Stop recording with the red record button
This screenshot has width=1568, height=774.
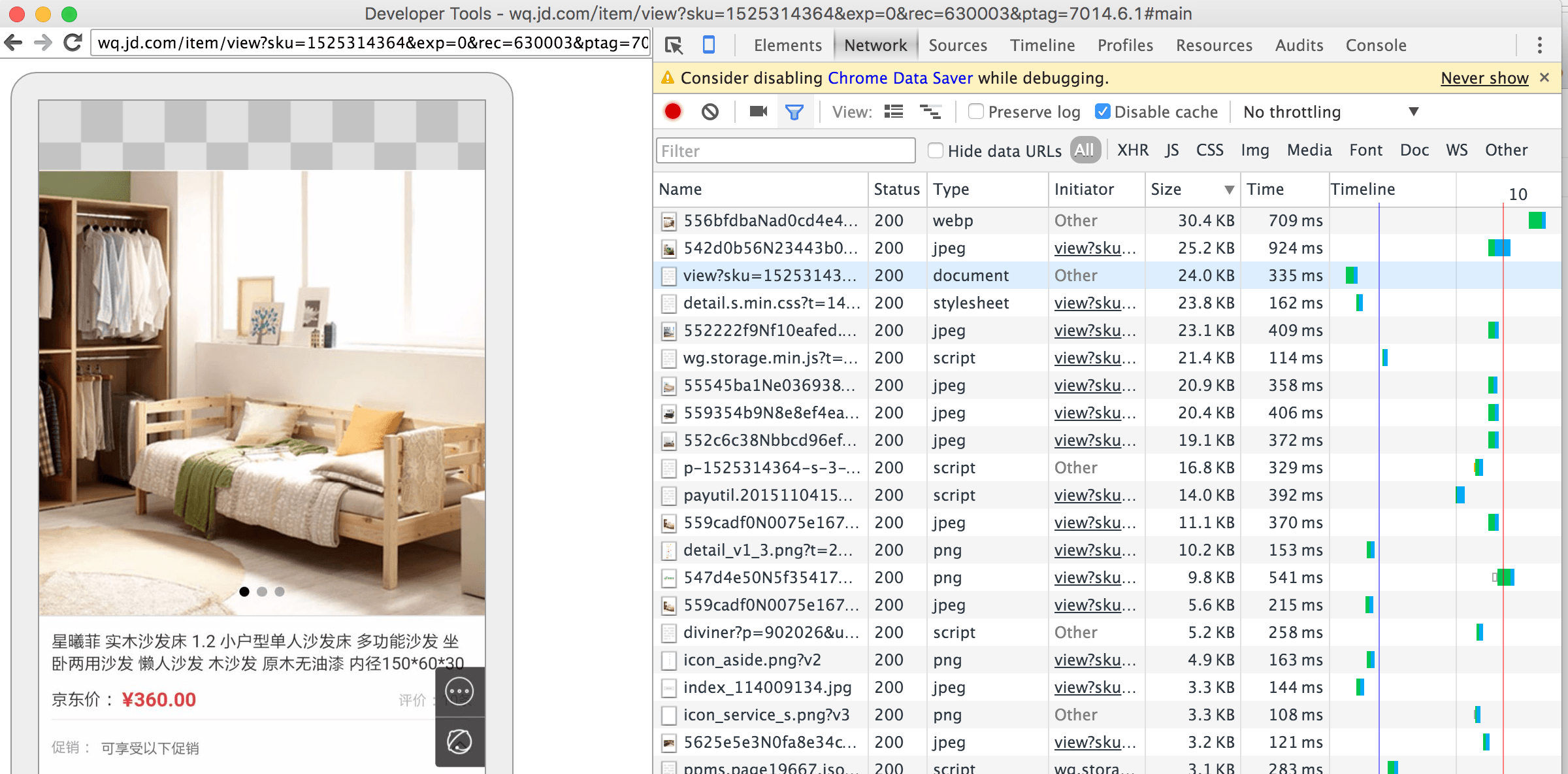[x=673, y=112]
